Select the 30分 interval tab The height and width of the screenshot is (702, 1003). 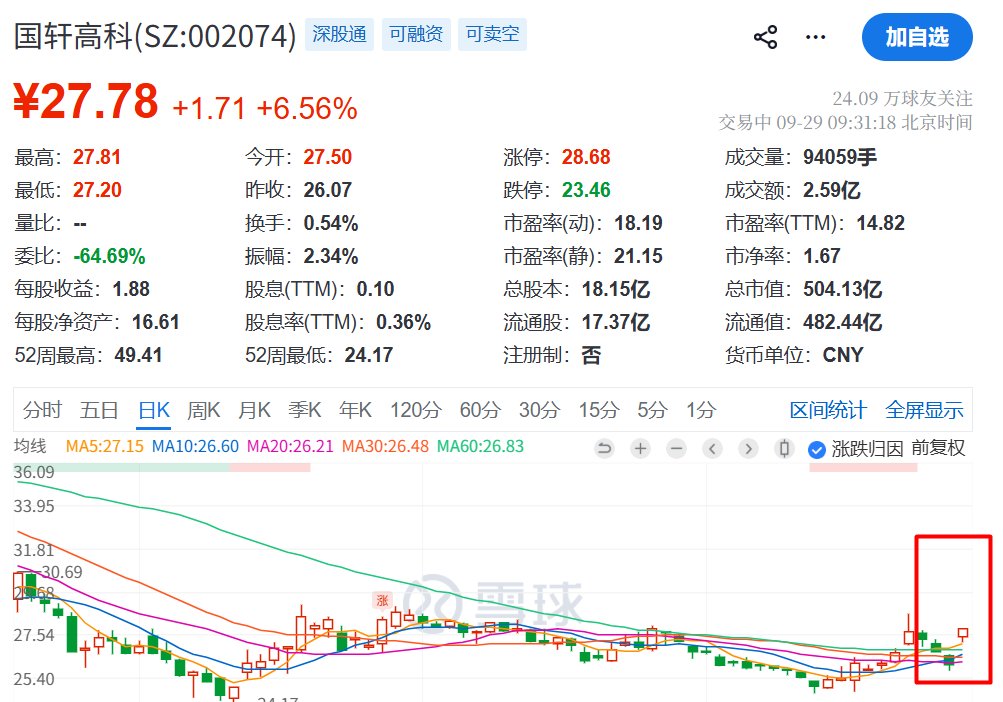coord(539,410)
